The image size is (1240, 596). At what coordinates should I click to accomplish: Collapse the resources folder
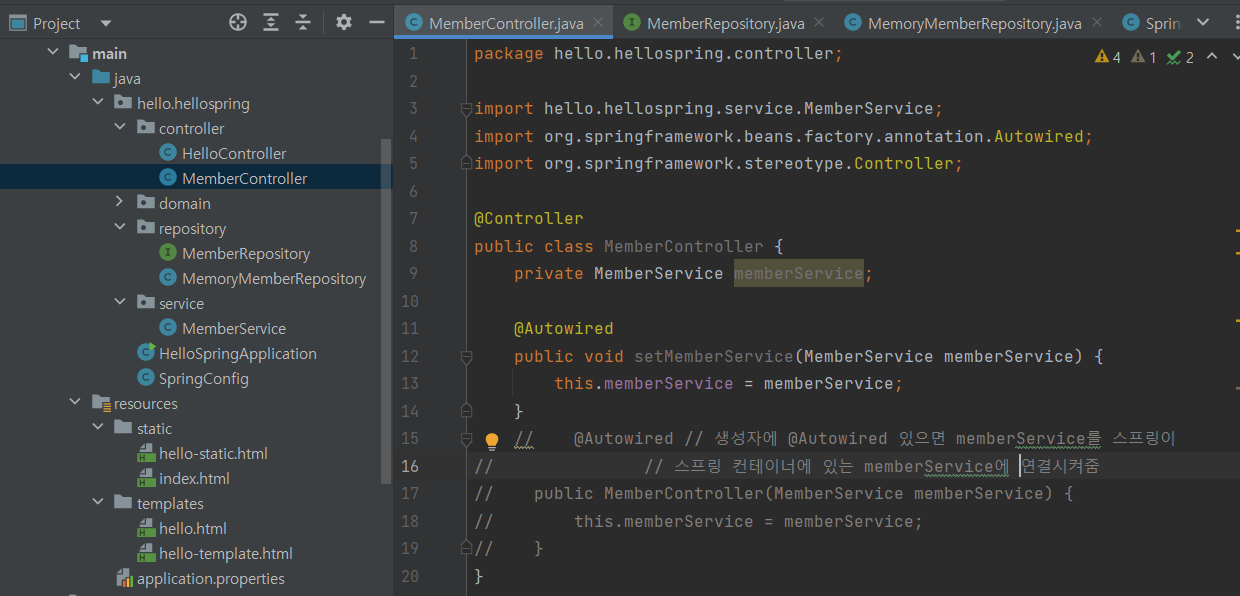point(75,403)
